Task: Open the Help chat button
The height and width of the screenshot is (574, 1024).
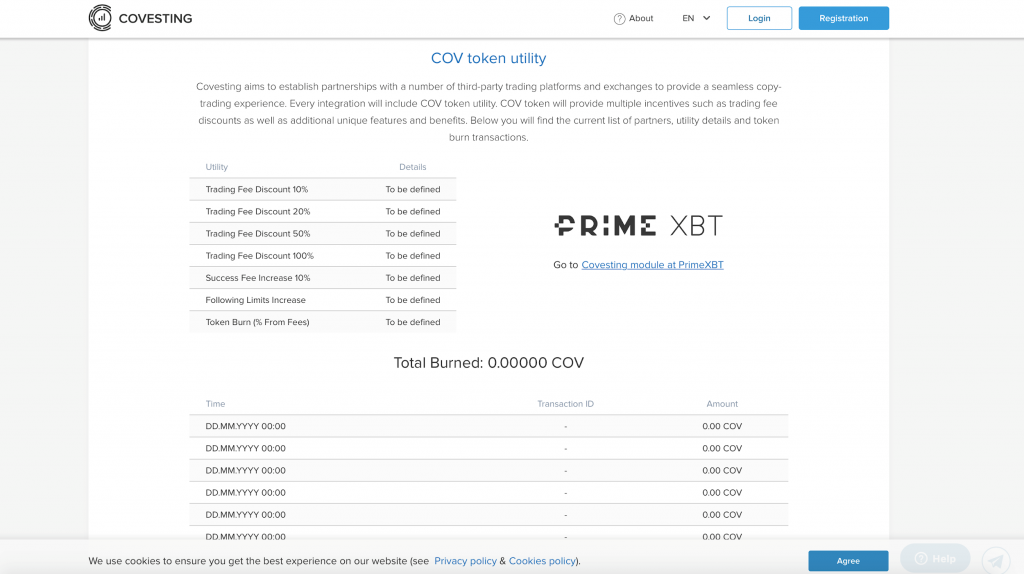Action: pyautogui.click(x=935, y=558)
